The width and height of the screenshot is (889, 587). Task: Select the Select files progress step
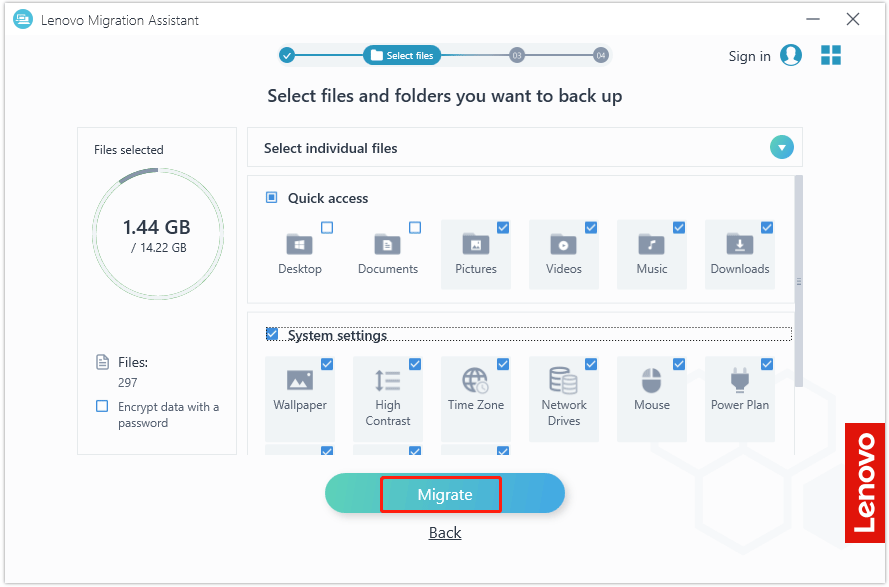pyautogui.click(x=402, y=55)
